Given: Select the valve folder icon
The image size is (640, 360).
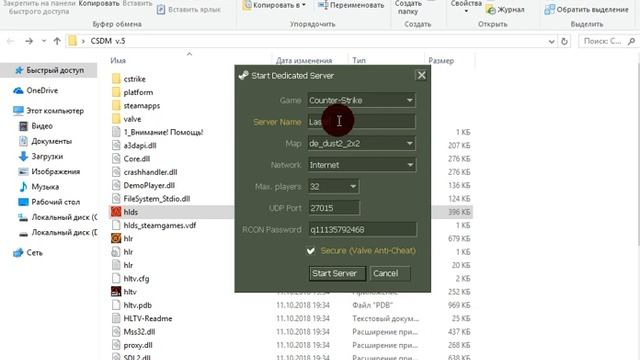Looking at the screenshot, I should pos(116,119).
